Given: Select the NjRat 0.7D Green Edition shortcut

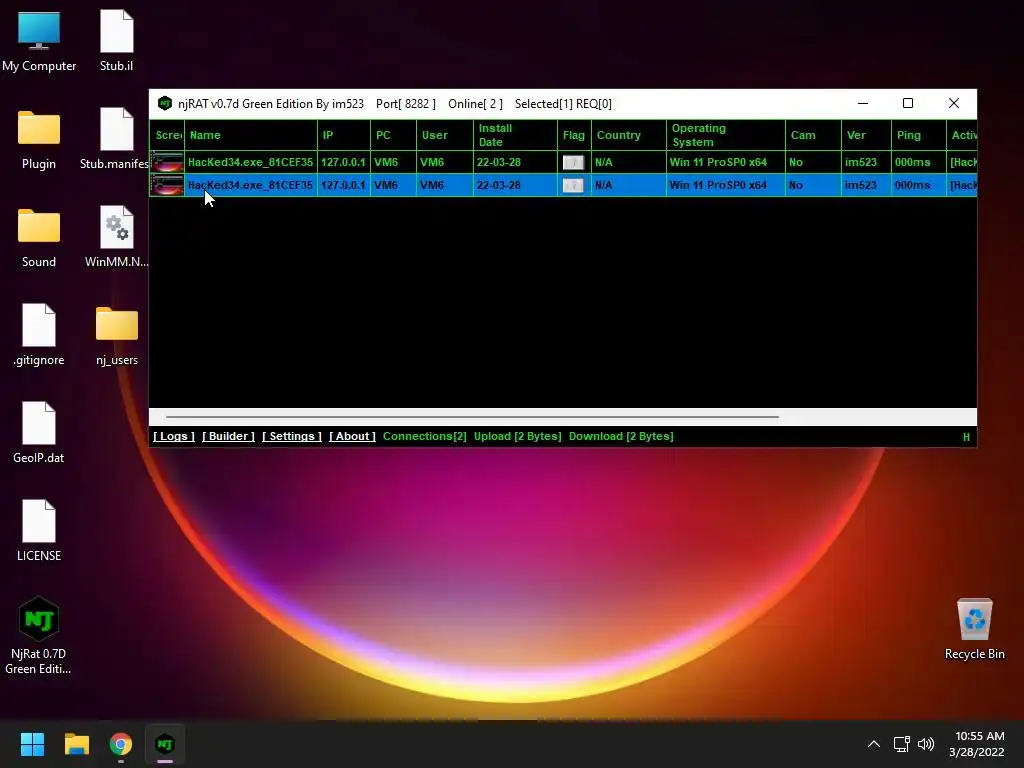Looking at the screenshot, I should (39, 635).
